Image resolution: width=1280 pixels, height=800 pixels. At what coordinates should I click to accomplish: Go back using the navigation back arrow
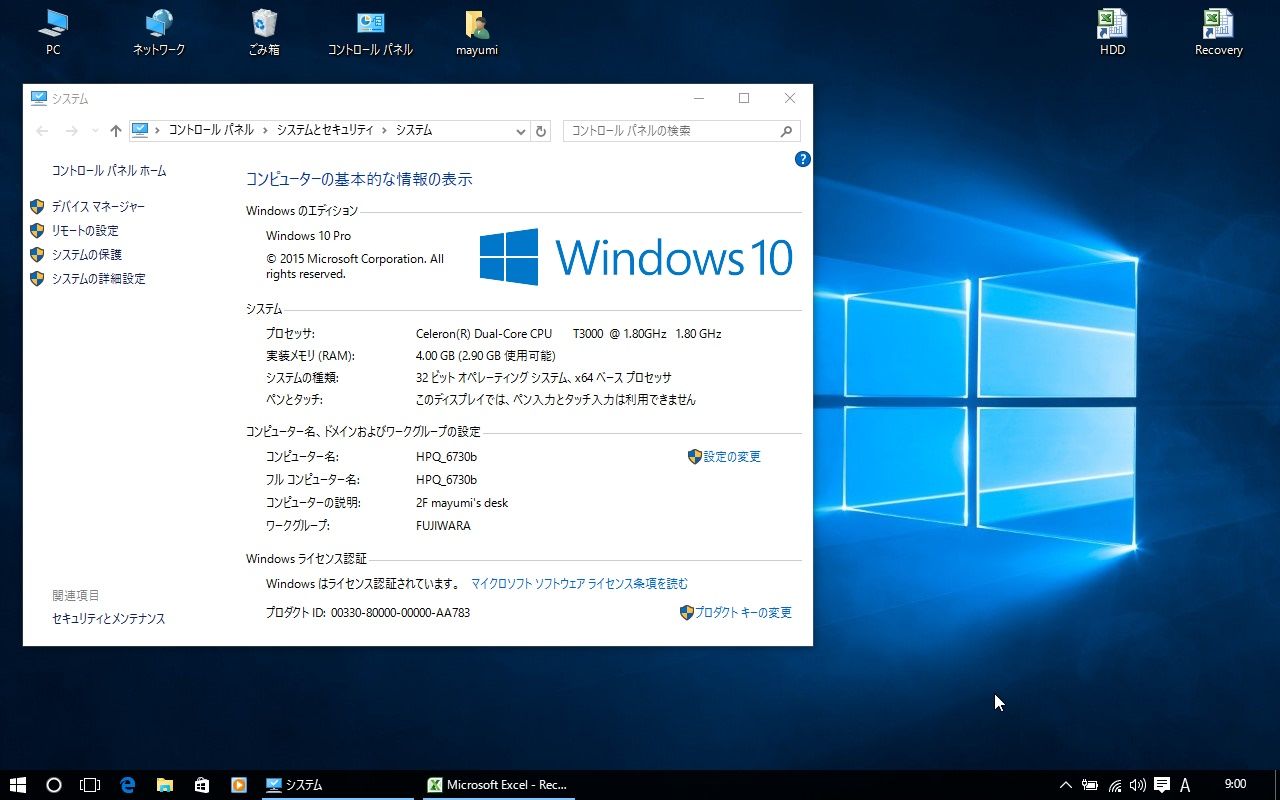coord(42,131)
